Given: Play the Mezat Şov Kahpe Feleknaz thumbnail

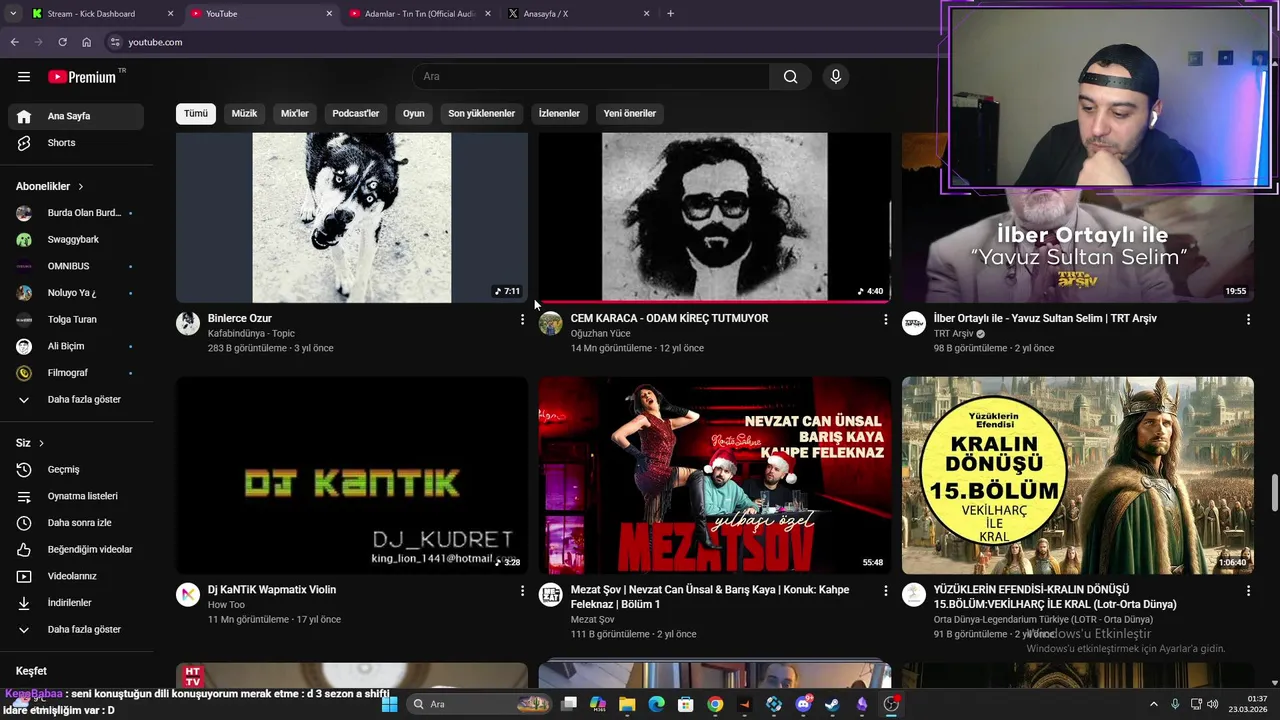Looking at the screenshot, I should pos(715,475).
